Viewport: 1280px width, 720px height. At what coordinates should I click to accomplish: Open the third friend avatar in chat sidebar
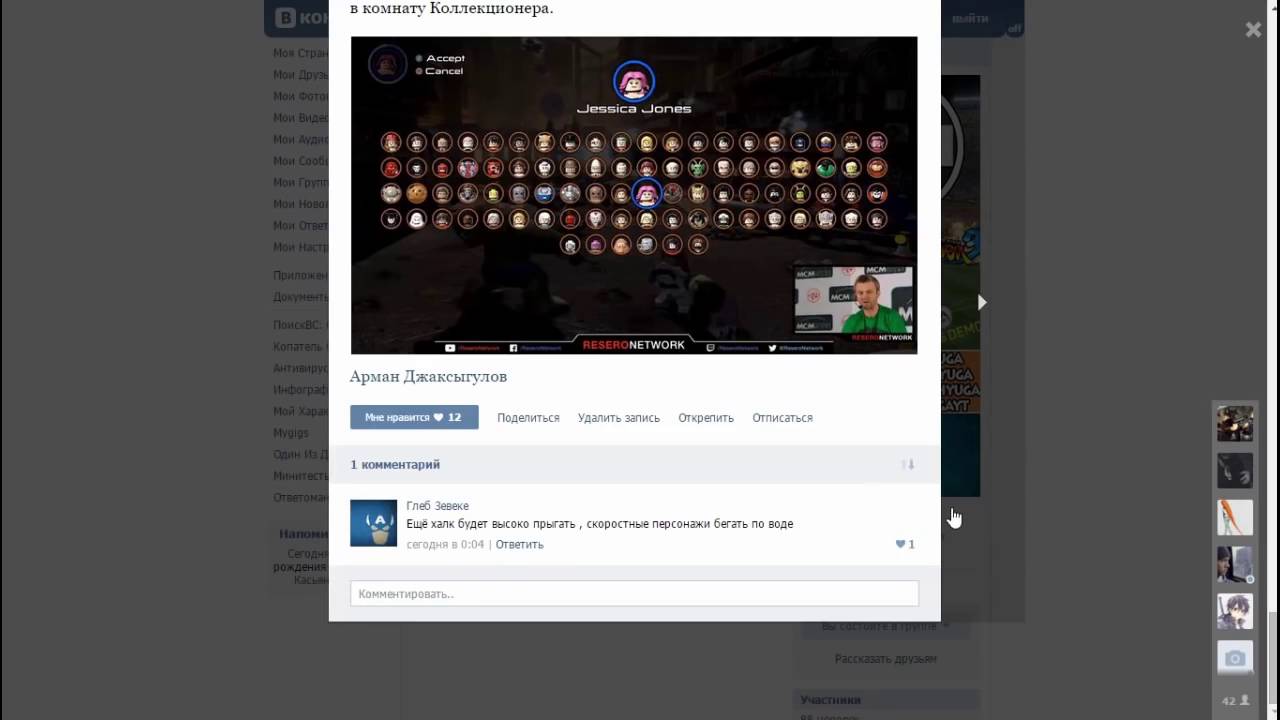[x=1235, y=518]
